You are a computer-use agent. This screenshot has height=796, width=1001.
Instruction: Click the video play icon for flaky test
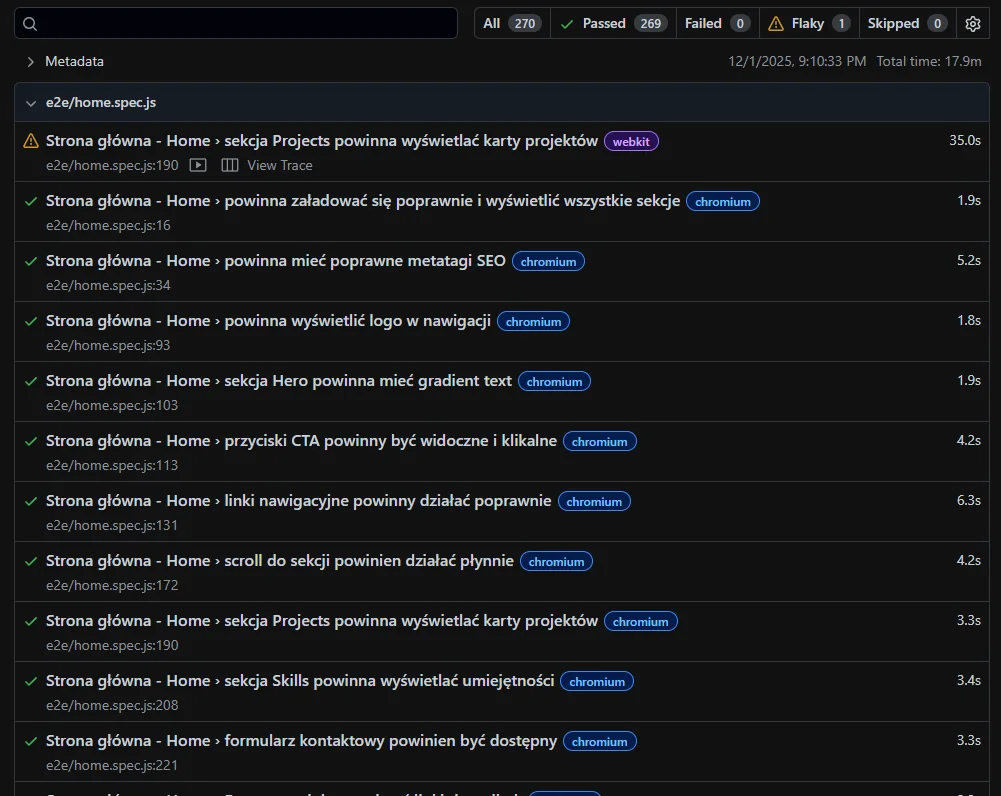click(198, 165)
